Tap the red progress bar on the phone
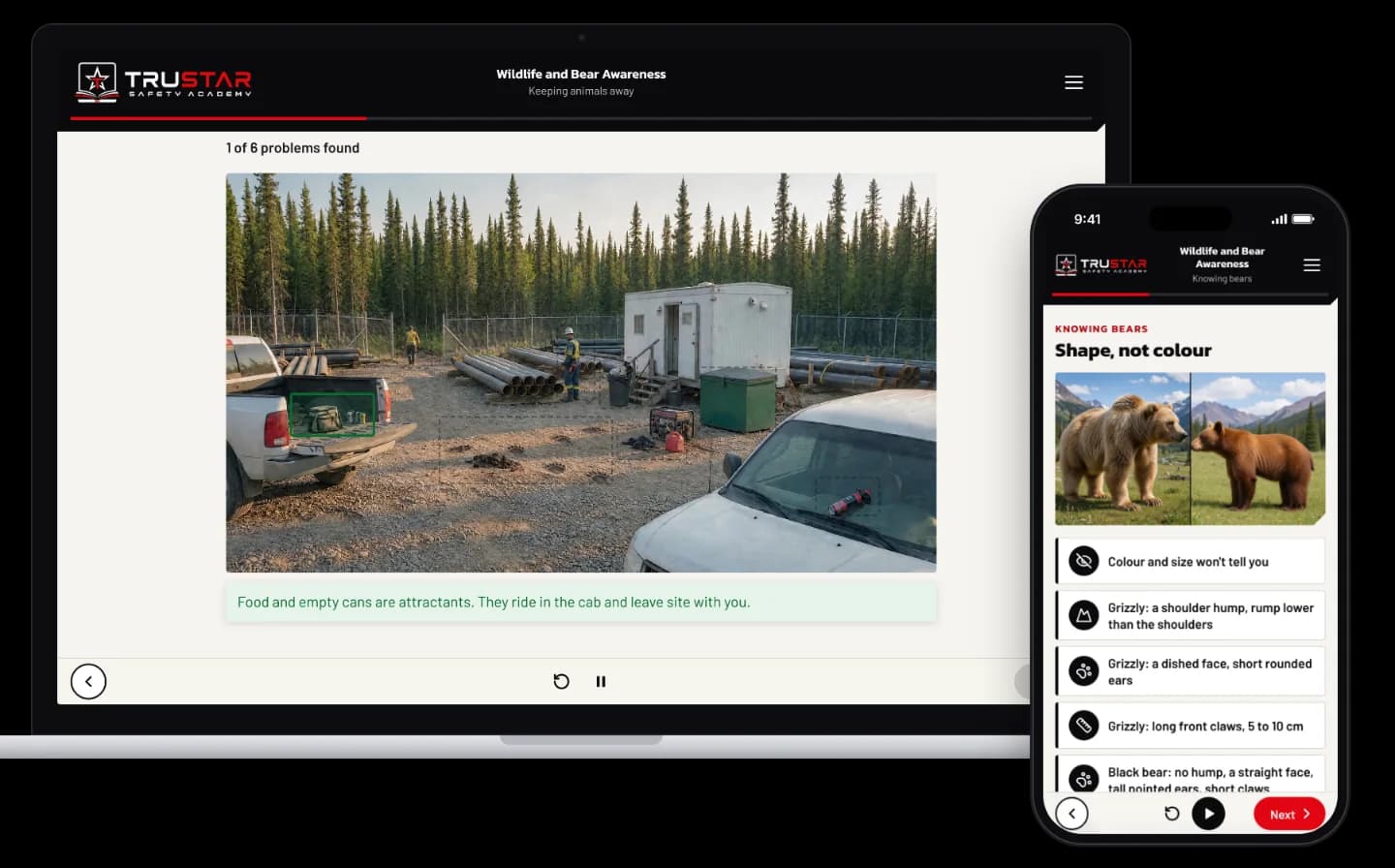 [x=1100, y=294]
